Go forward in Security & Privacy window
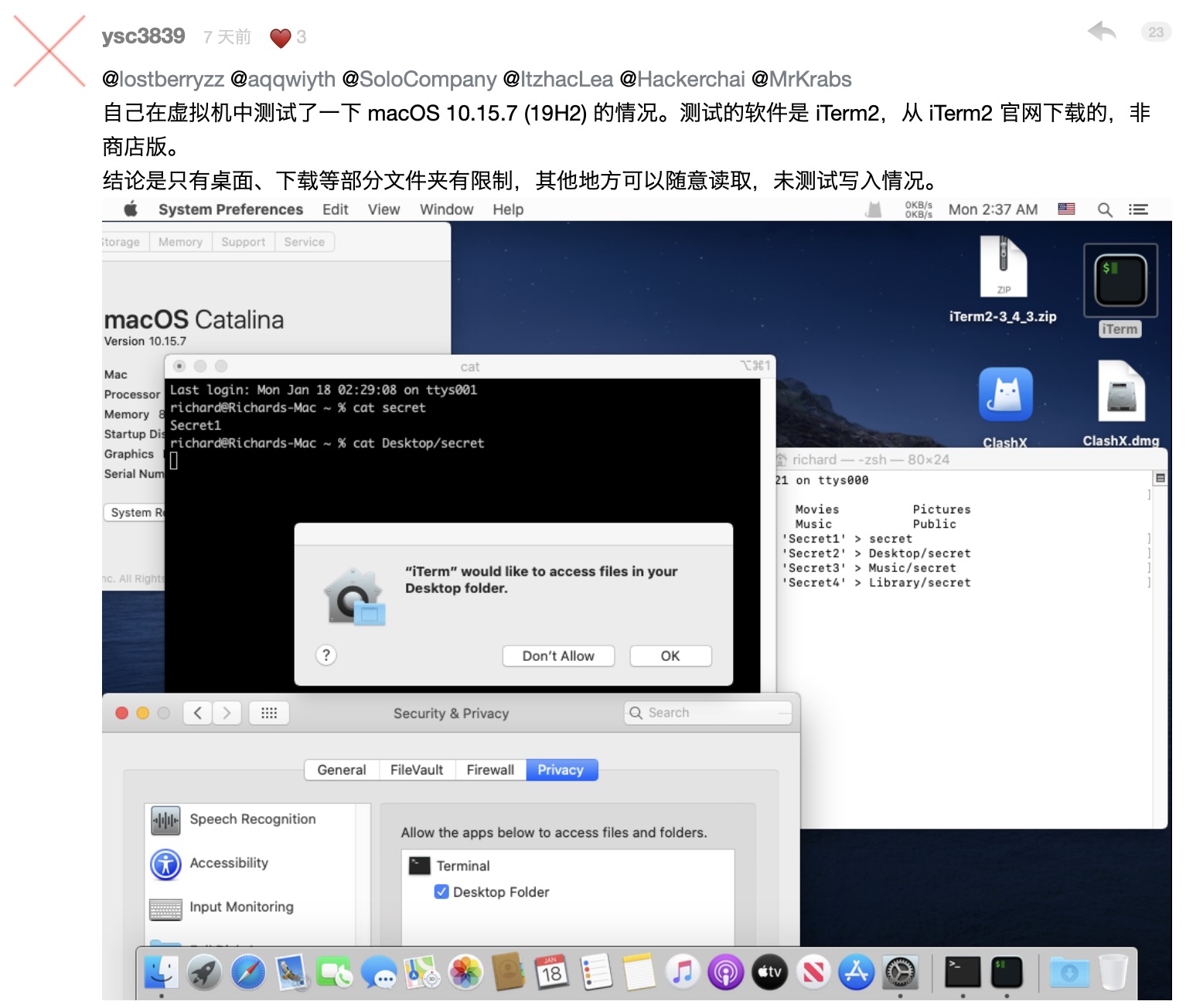This screenshot has height=1008, width=1186. pyautogui.click(x=227, y=713)
